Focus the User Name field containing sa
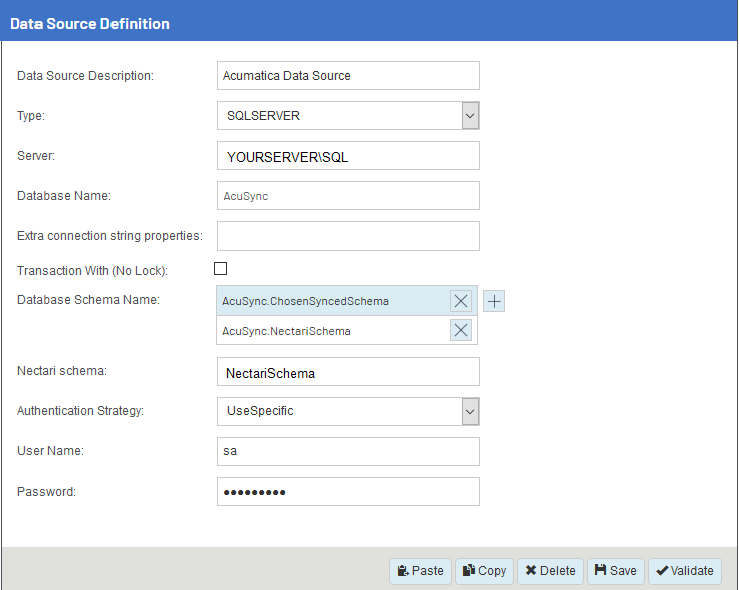Screen dimensions: 739x590 348,451
